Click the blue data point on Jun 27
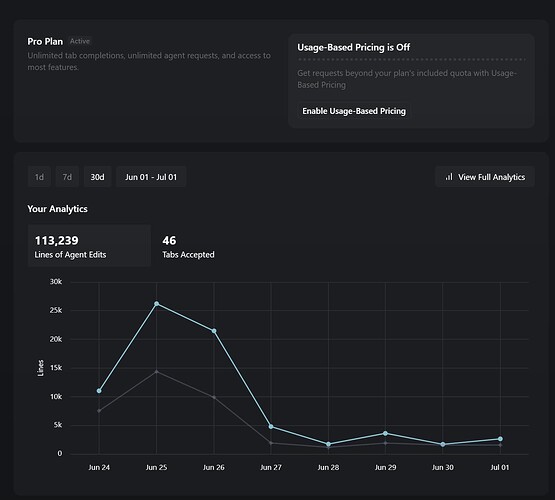 click(271, 427)
